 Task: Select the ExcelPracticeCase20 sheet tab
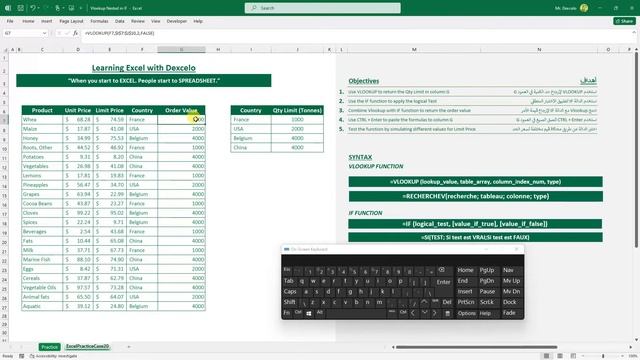point(88,347)
